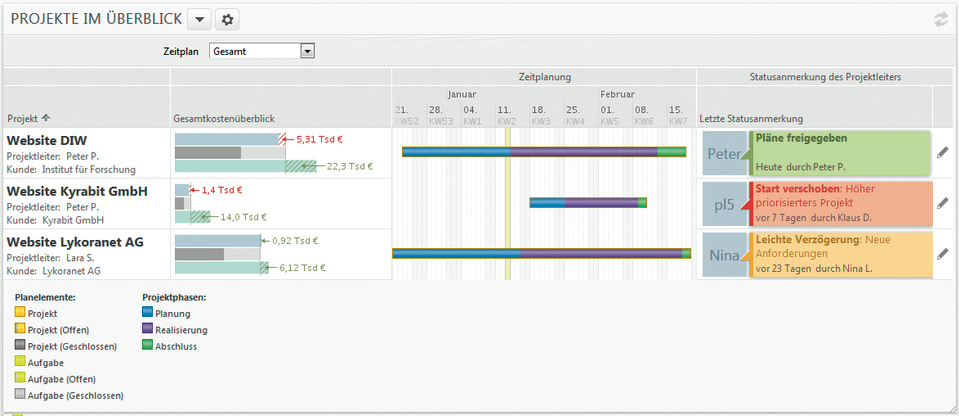Click the Peter avatar thumbnail
Image resolution: width=959 pixels, height=416 pixels.
(x=724, y=153)
